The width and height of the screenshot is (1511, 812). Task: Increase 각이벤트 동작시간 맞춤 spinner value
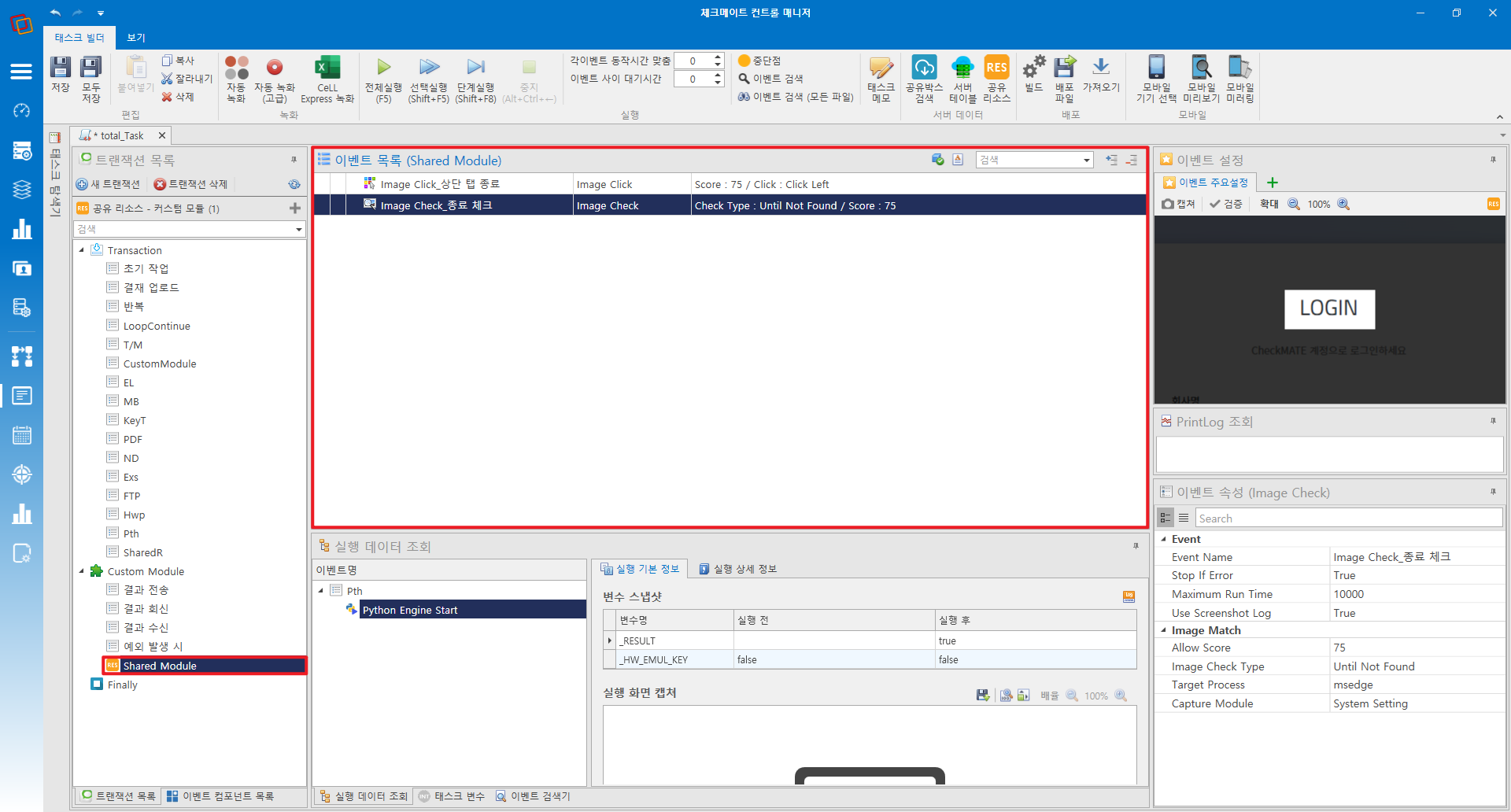pos(718,57)
